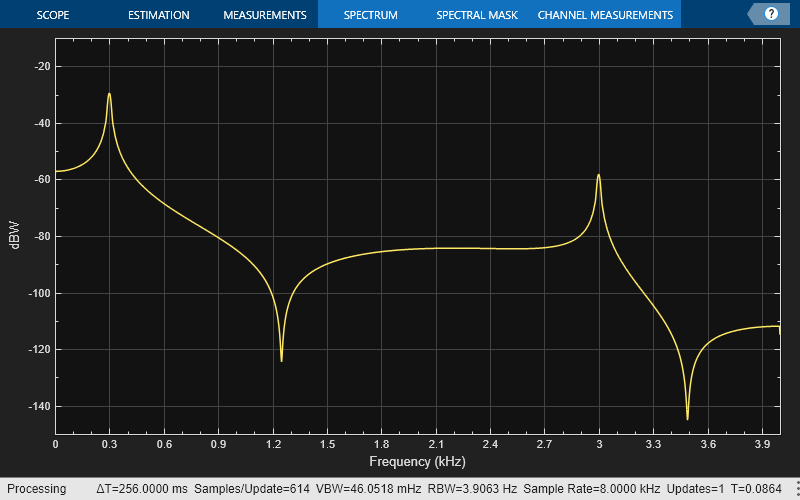Viewport: 800px width, 500px height.
Task: Click the ΔT=256.0000 ms status field
Action: click(141, 489)
